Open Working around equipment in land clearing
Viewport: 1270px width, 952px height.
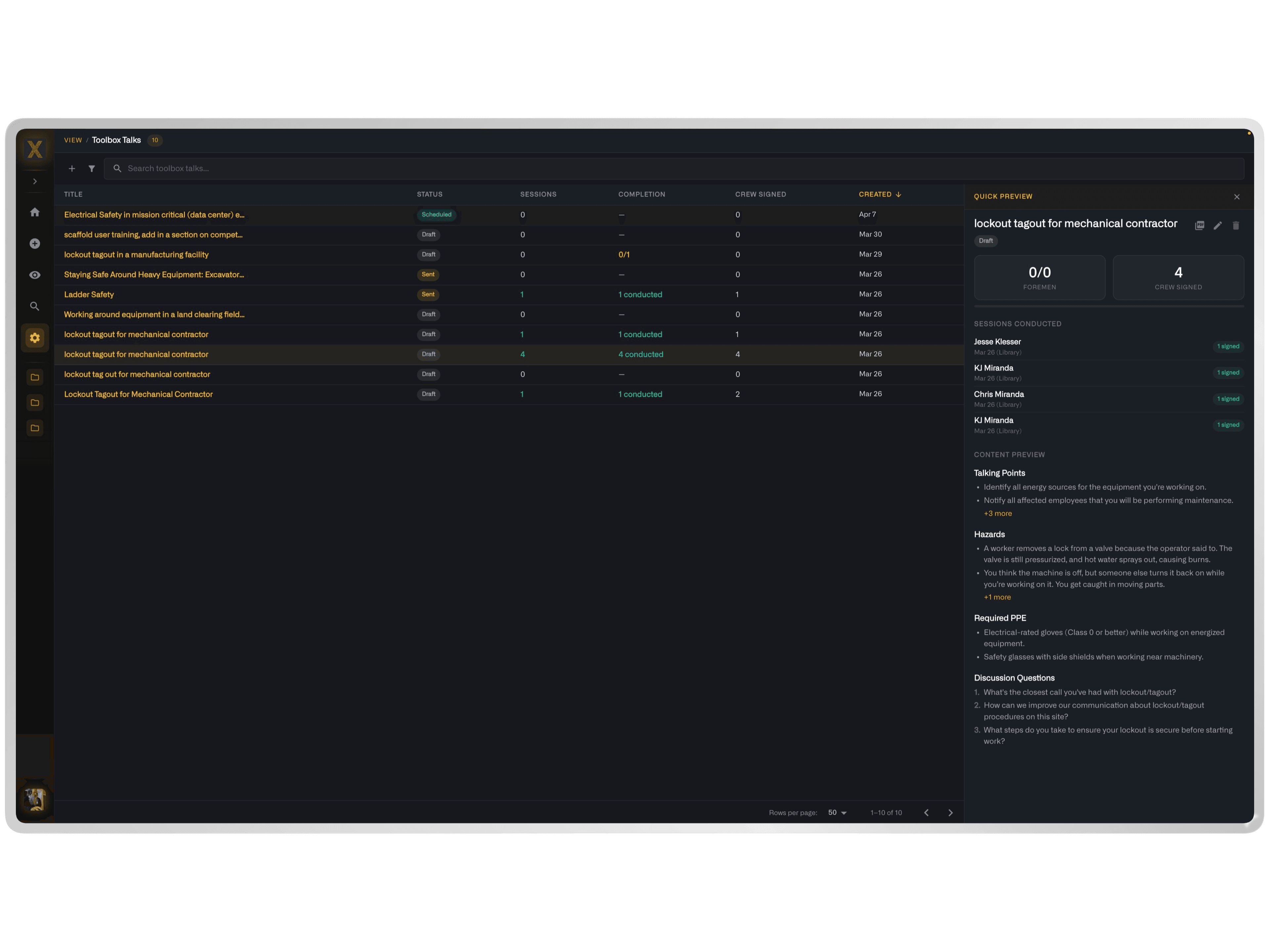[x=154, y=314]
